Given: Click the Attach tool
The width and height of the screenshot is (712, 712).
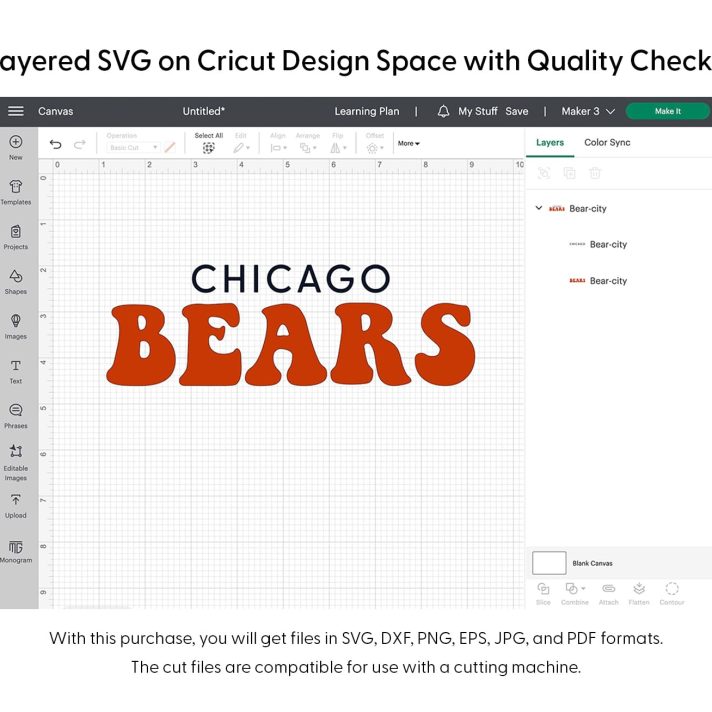Looking at the screenshot, I should [608, 593].
